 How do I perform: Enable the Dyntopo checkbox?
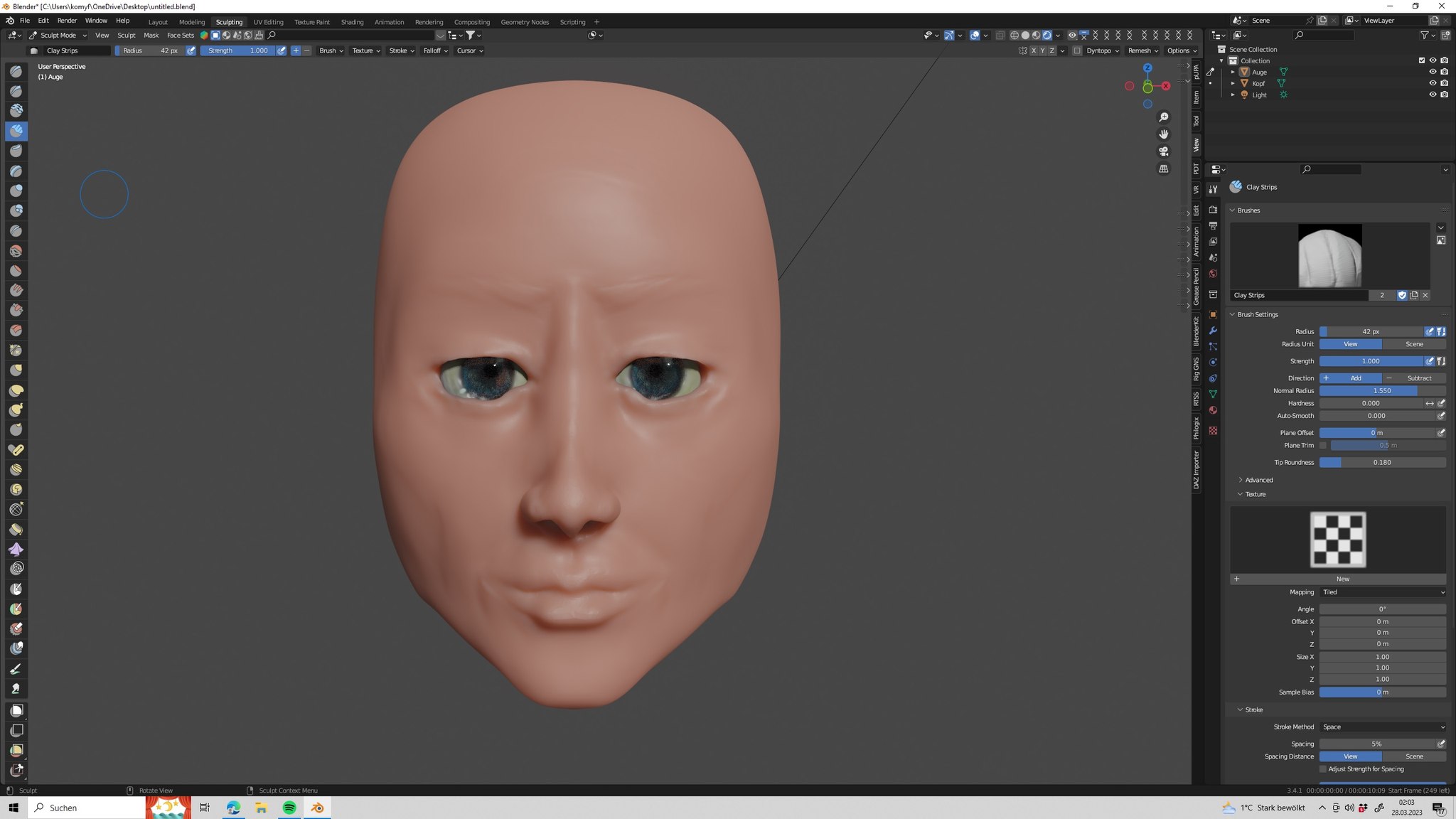tap(1077, 50)
